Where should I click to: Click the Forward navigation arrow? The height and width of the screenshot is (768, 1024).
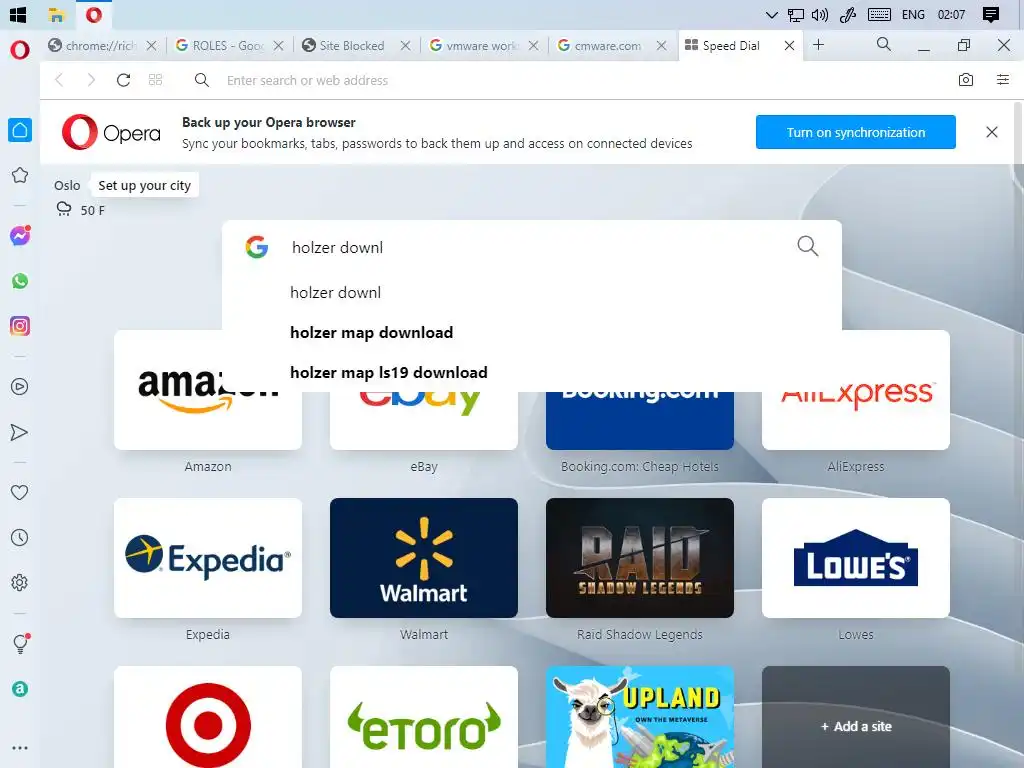pos(91,80)
